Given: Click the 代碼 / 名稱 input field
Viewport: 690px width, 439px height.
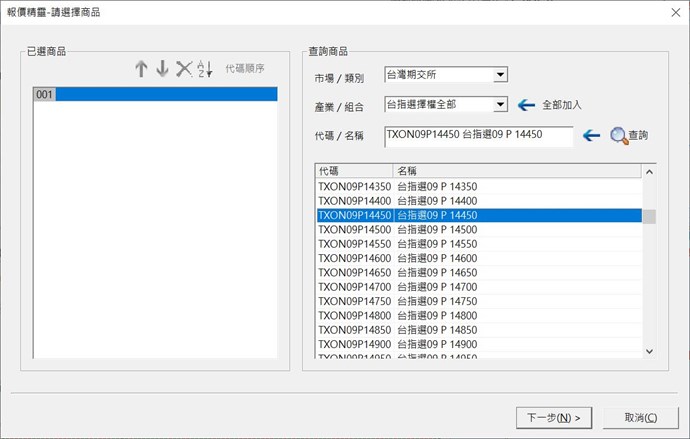Looking at the screenshot, I should 478,135.
